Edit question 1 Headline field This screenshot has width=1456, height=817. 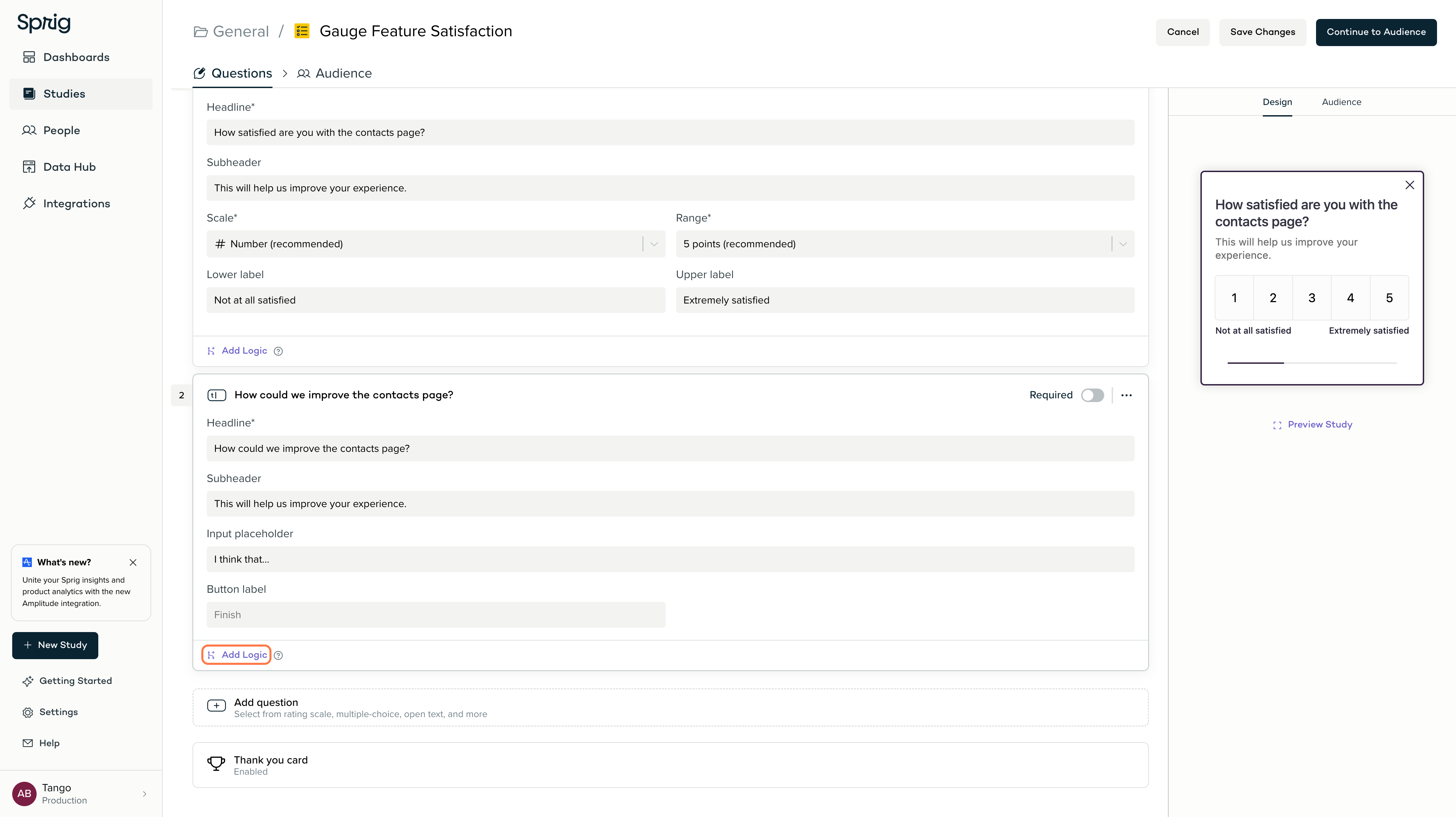pyautogui.click(x=670, y=132)
